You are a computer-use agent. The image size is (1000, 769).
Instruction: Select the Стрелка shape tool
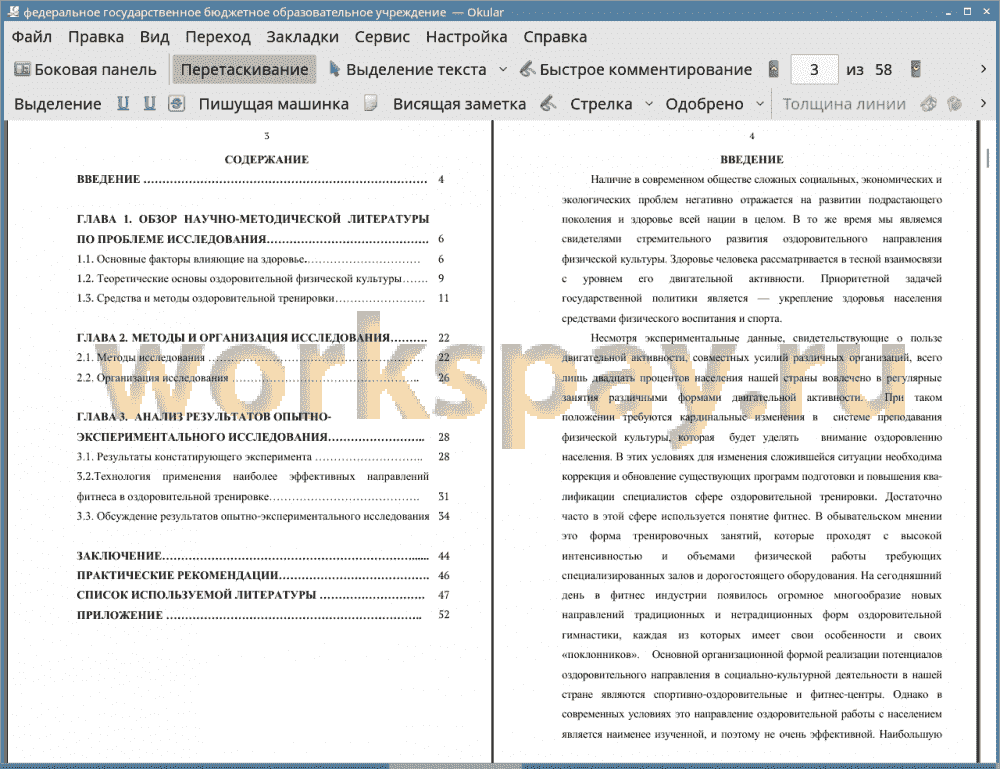(601, 104)
